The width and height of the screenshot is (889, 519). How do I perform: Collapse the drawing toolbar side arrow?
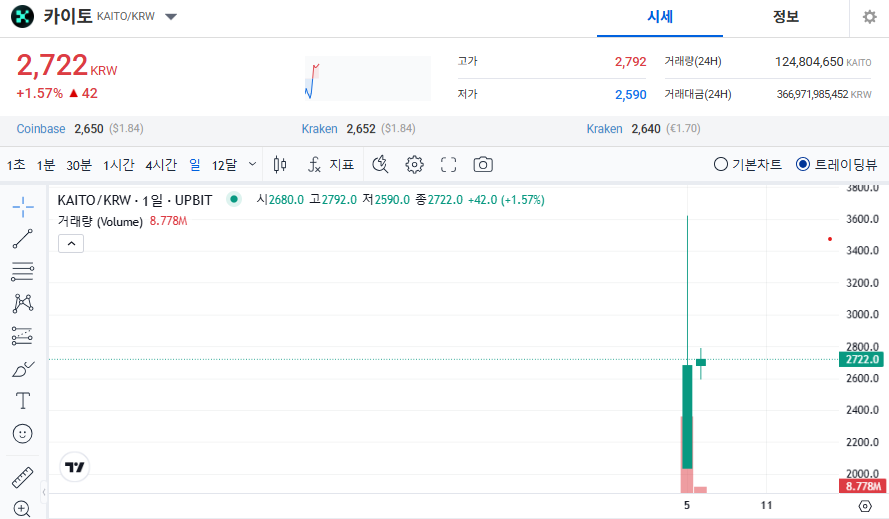point(44,492)
